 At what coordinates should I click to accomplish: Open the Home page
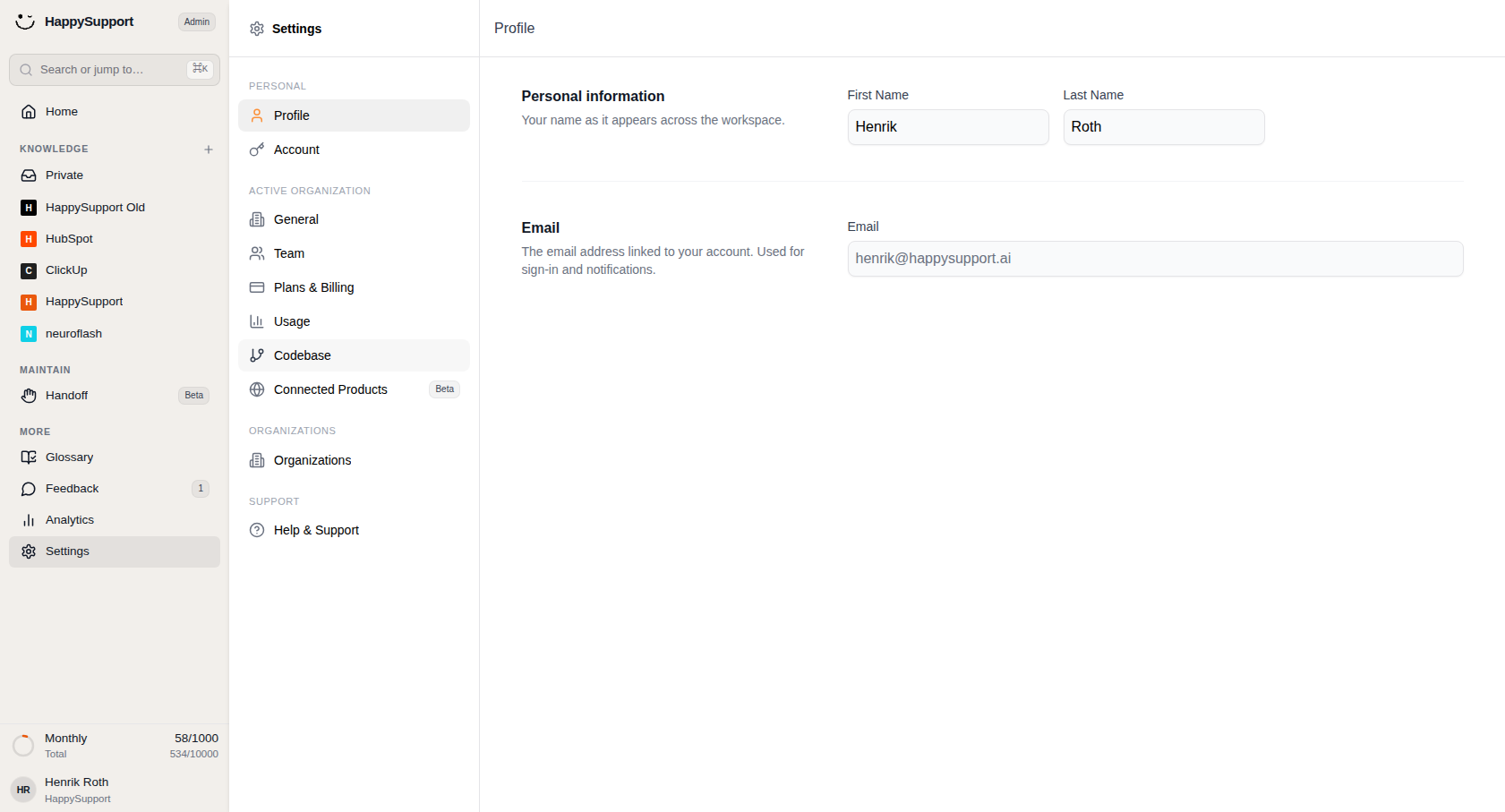coord(115,112)
